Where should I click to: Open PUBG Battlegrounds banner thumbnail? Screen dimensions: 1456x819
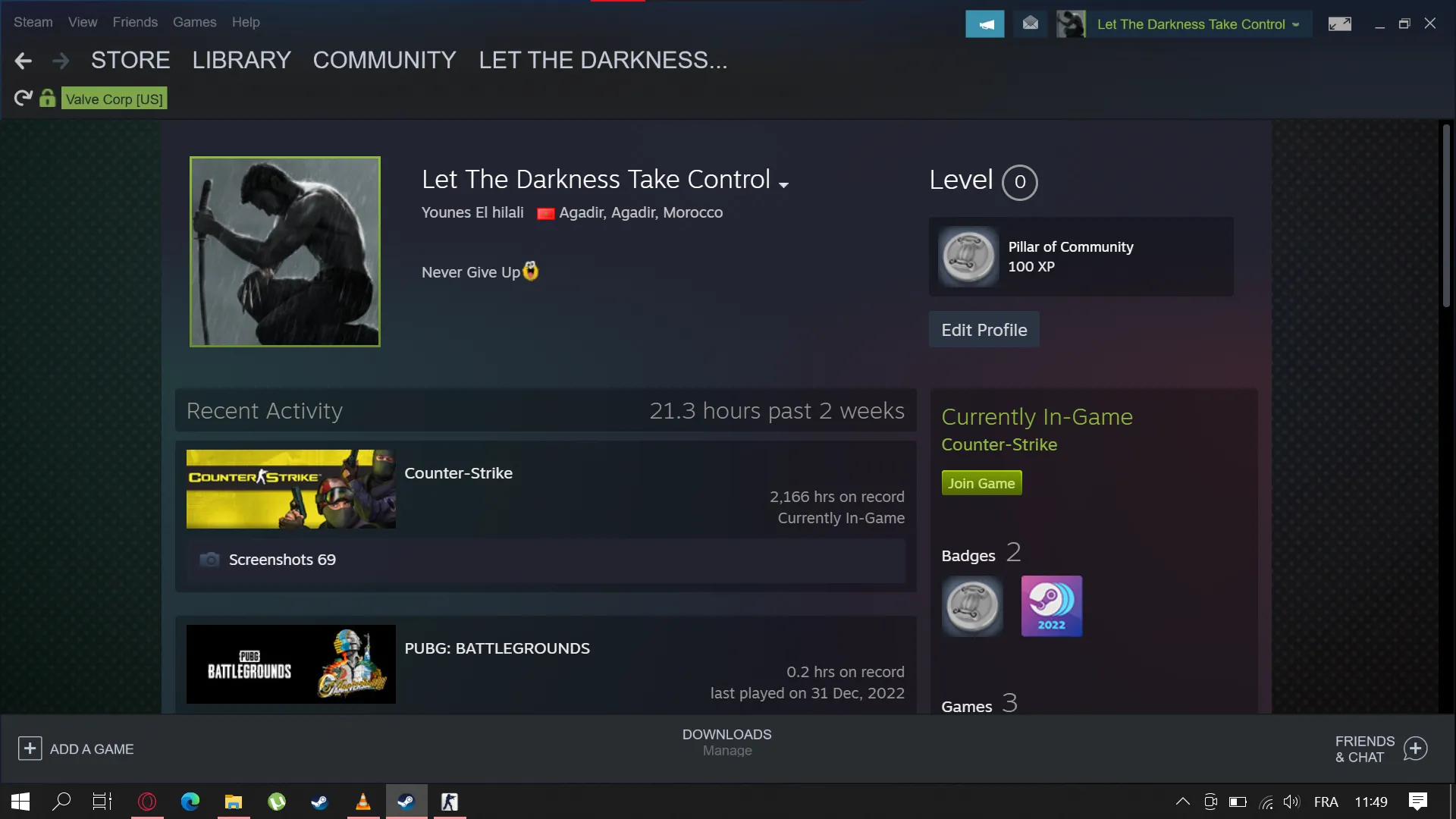(291, 664)
